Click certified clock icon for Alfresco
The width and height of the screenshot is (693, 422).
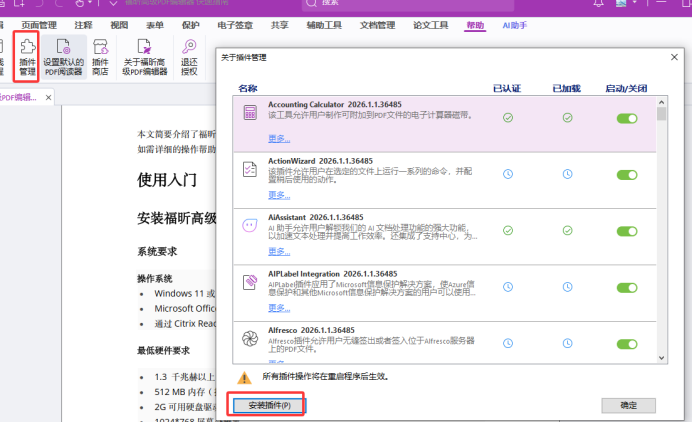[x=508, y=343]
